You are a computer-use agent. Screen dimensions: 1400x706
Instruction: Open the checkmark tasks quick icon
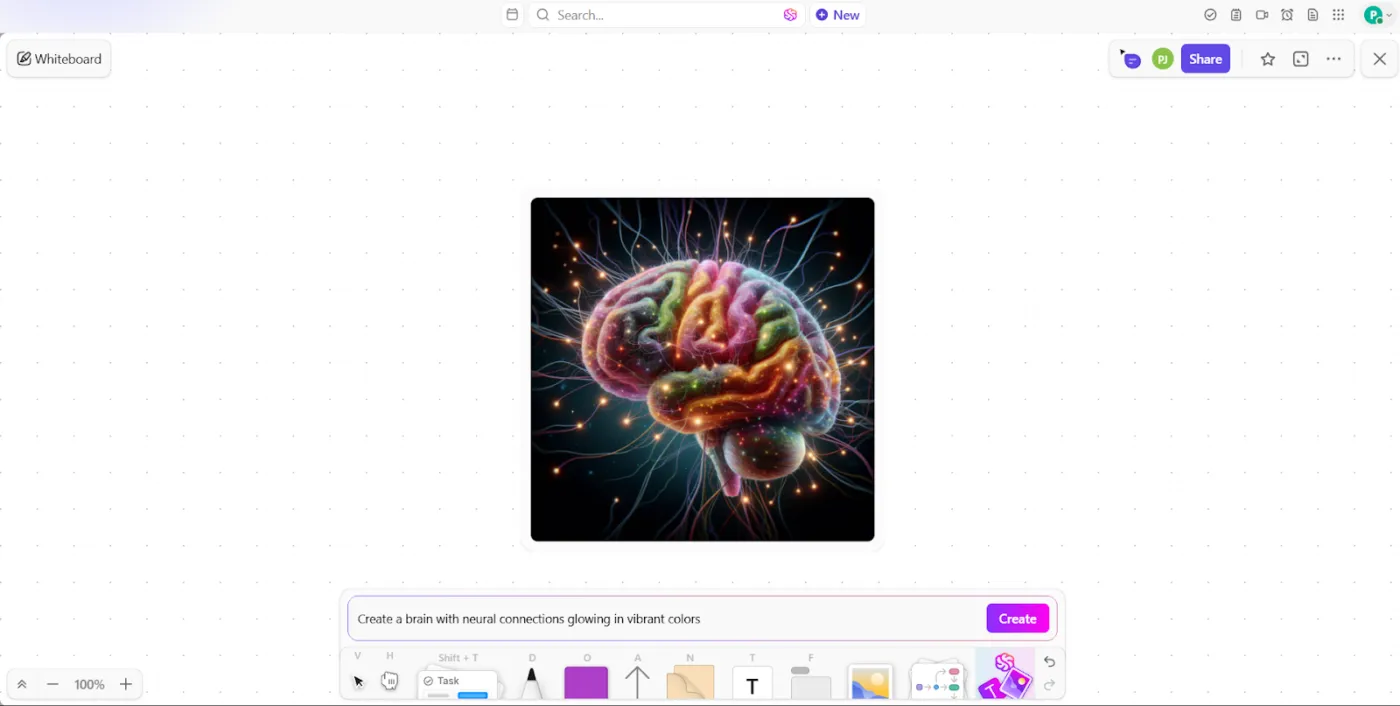(1210, 15)
